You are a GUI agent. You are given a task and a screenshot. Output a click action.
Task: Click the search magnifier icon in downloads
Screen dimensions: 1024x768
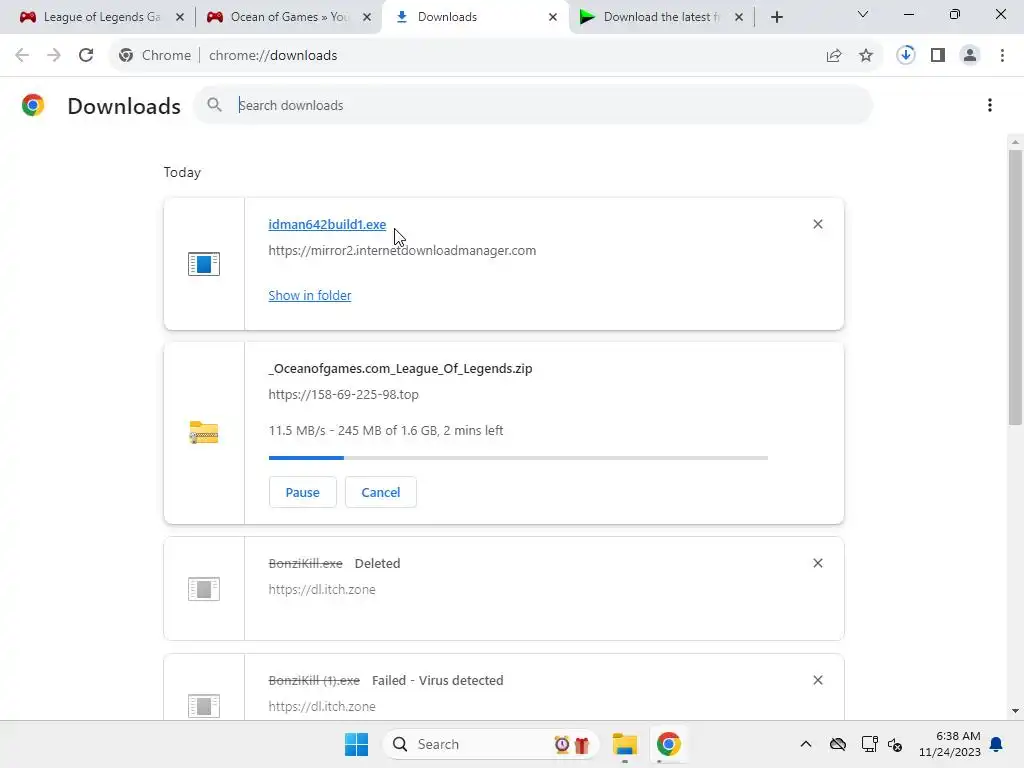(x=214, y=104)
